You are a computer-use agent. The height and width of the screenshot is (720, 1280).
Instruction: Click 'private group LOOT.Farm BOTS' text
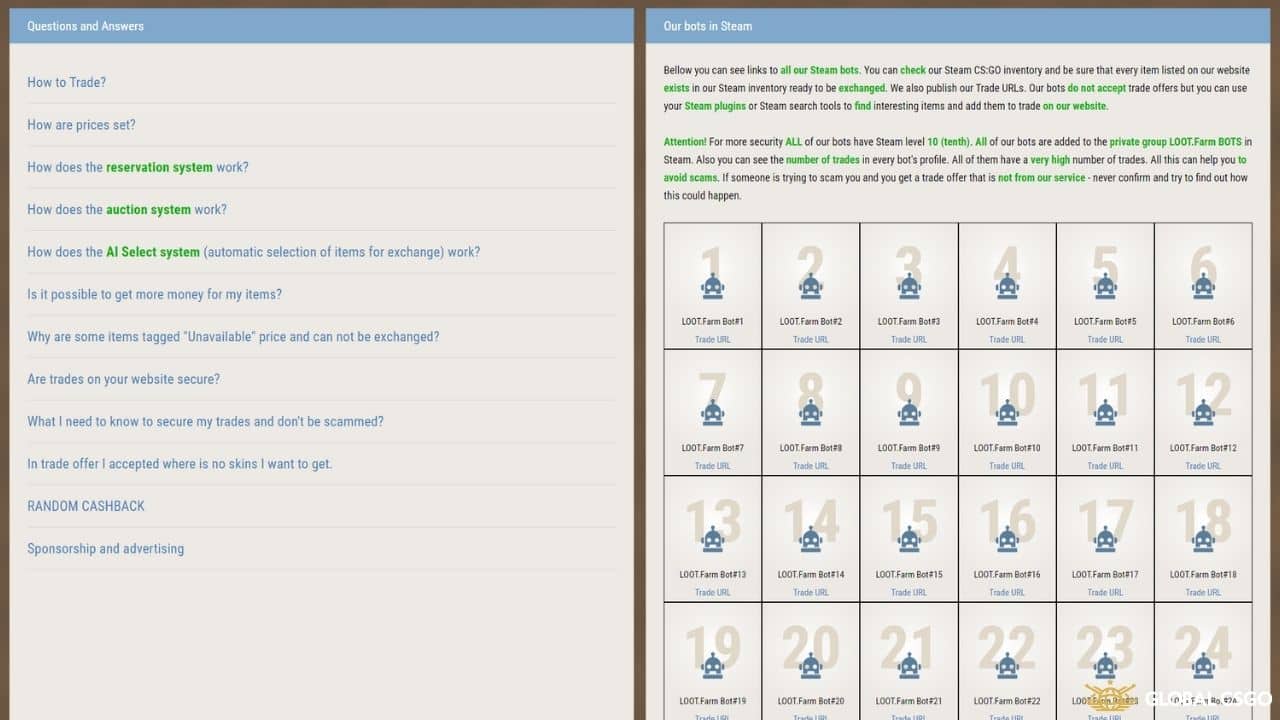click(1175, 142)
